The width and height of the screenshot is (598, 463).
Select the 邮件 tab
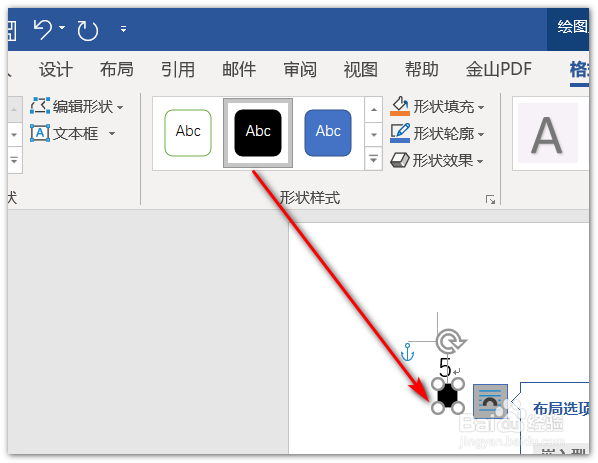click(239, 69)
